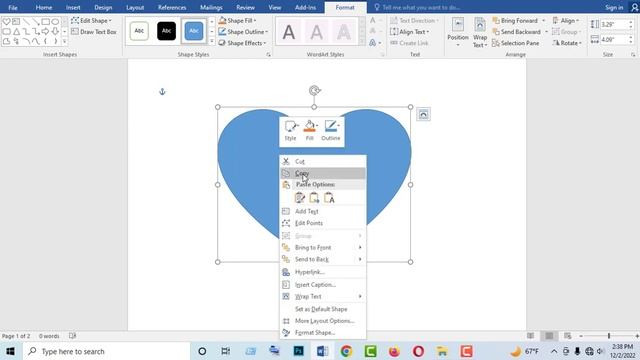Open the Align objects dropdown

pos(566,20)
